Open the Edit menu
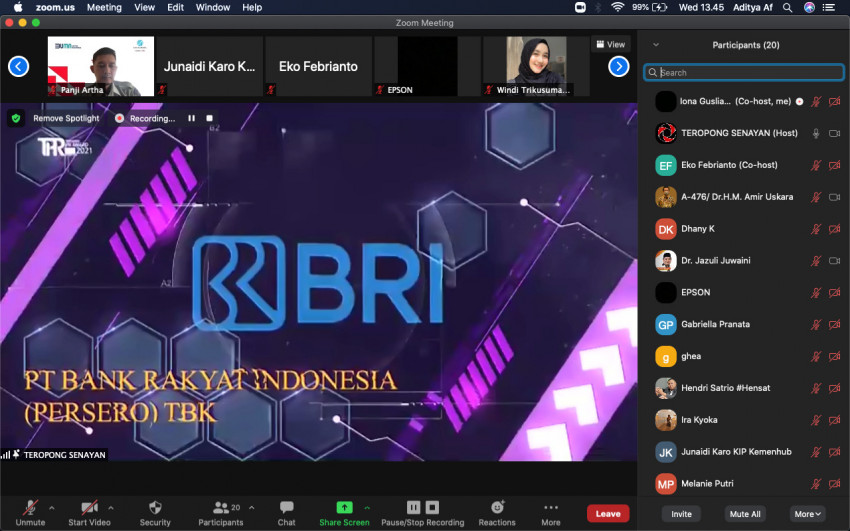 pos(175,8)
